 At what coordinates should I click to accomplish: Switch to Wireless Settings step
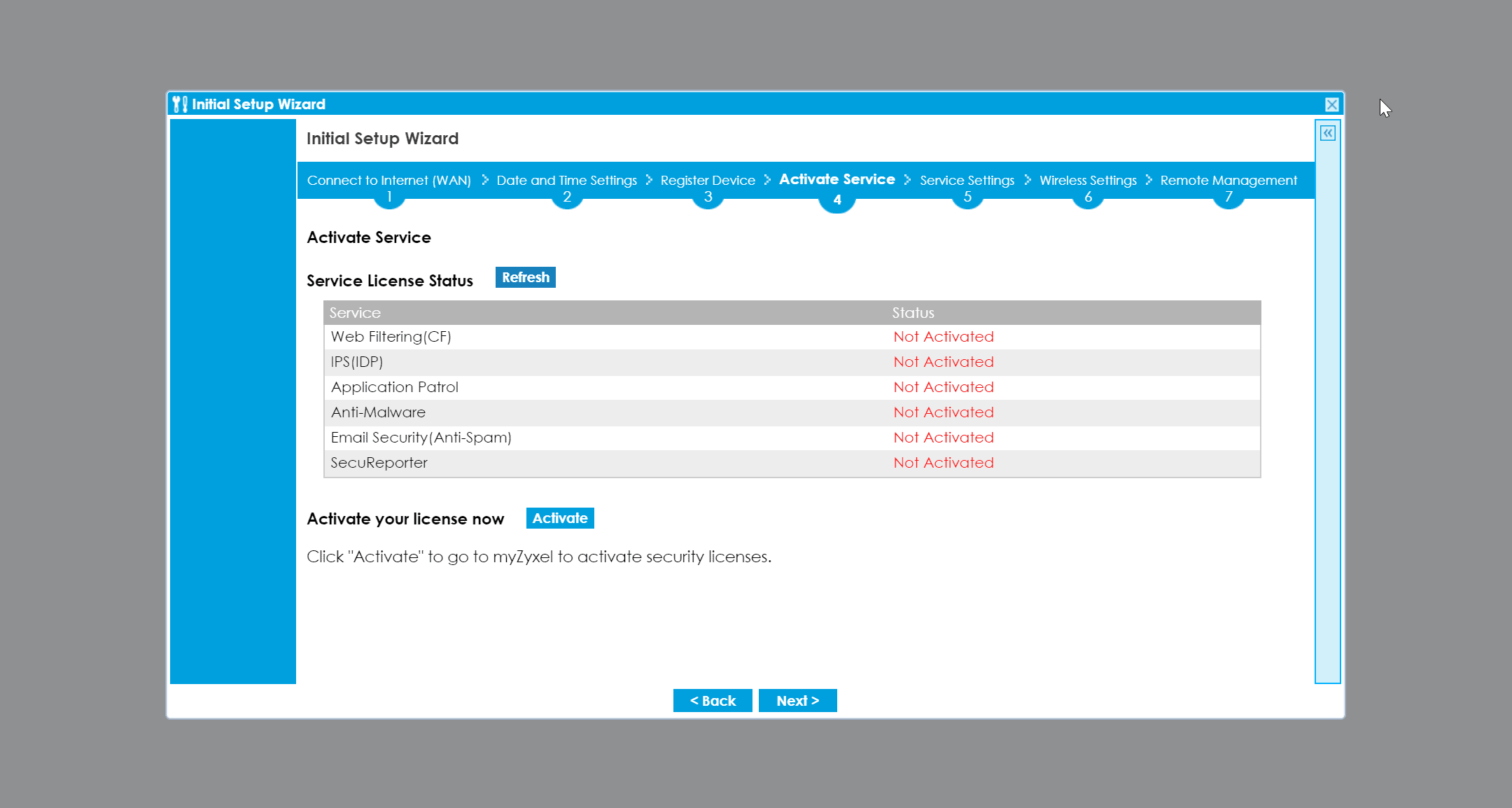(1088, 180)
